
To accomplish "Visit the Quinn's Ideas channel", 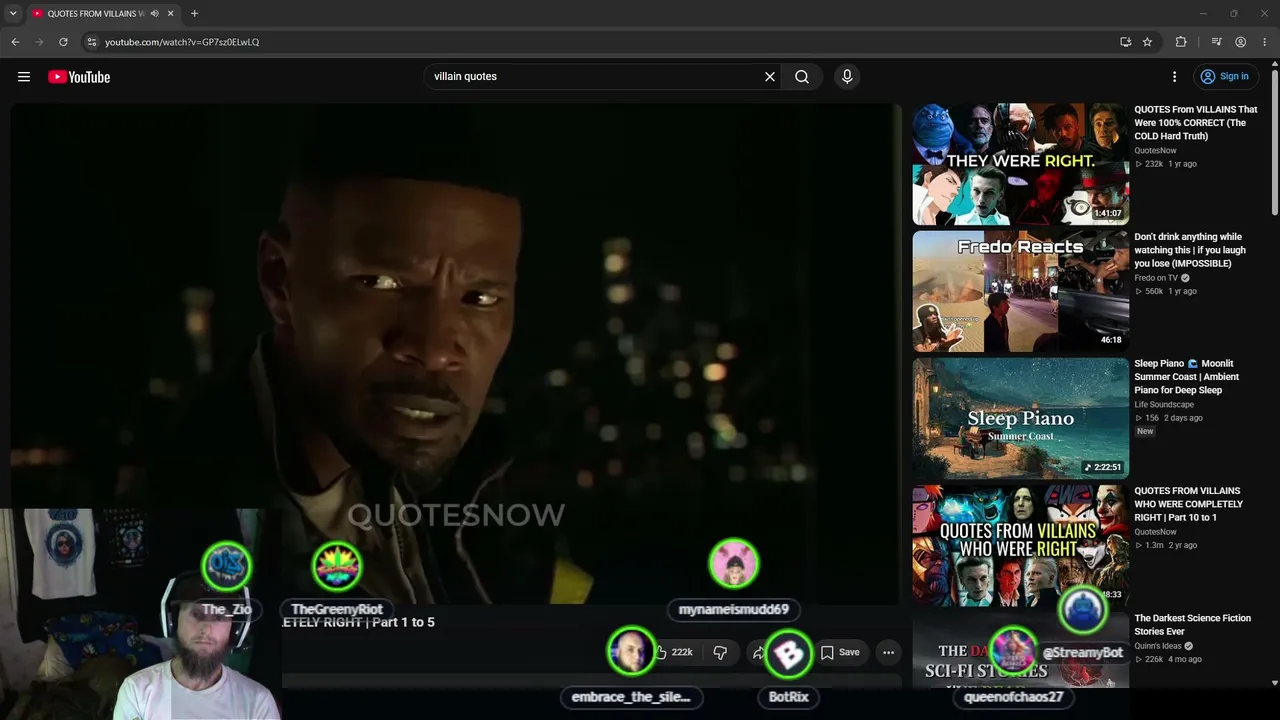I will pyautogui.click(x=1158, y=646).
